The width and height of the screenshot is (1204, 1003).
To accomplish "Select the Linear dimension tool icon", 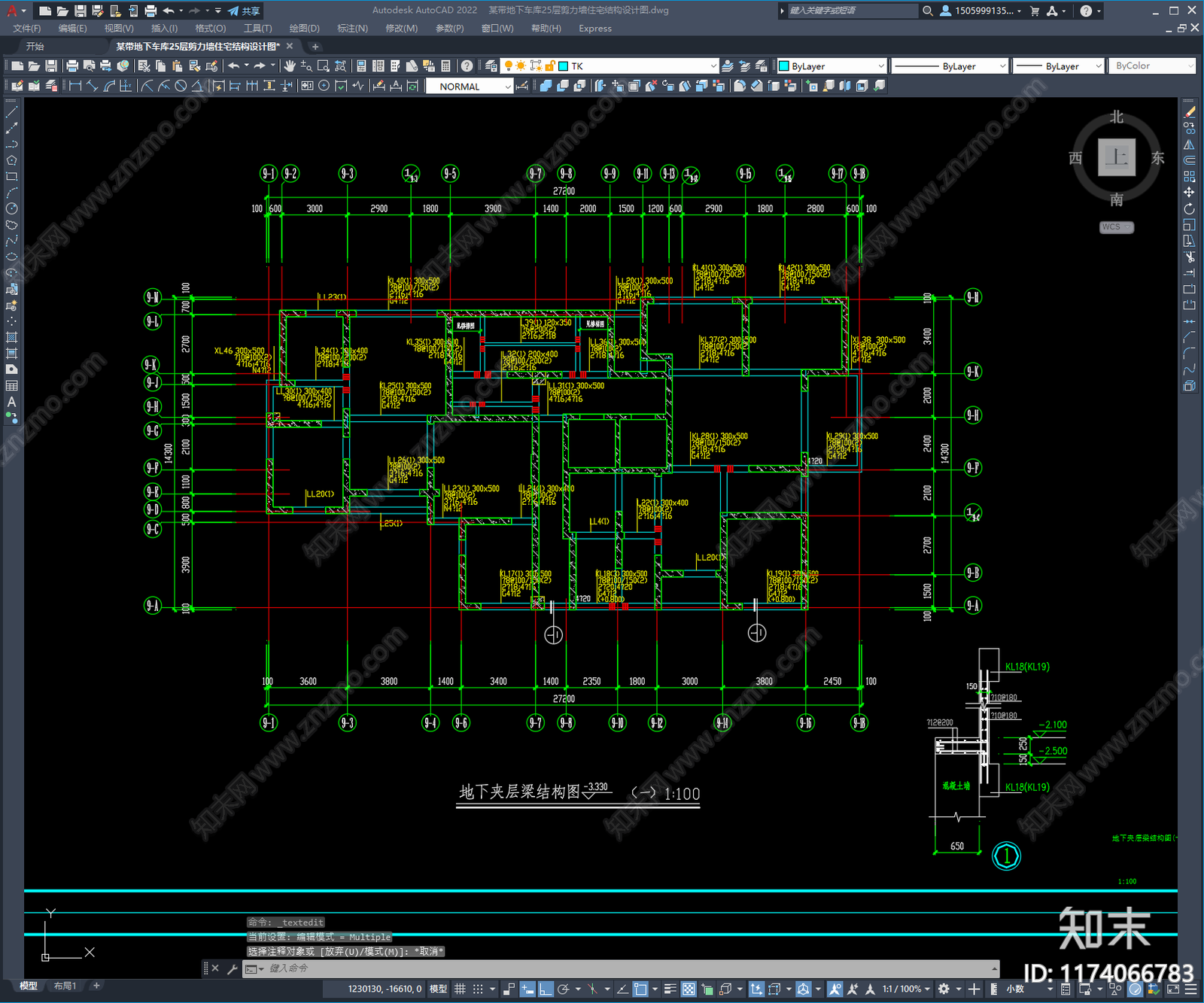I will click(x=75, y=86).
